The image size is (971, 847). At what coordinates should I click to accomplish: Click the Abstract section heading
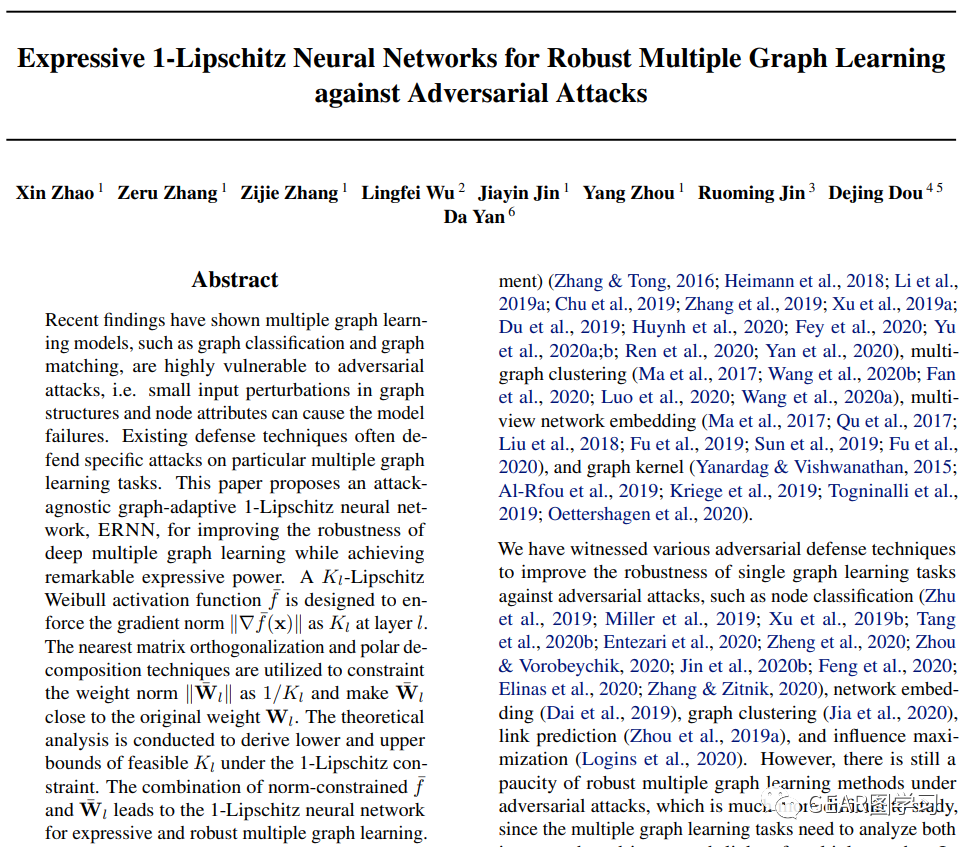[x=235, y=280]
